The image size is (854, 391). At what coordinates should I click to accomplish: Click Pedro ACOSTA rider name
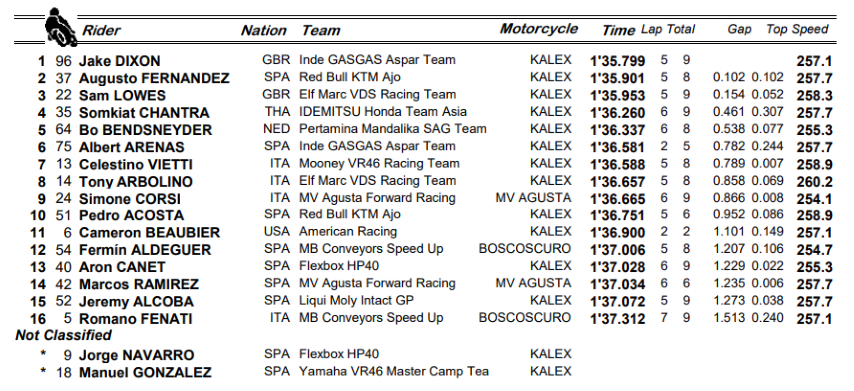coord(131,216)
